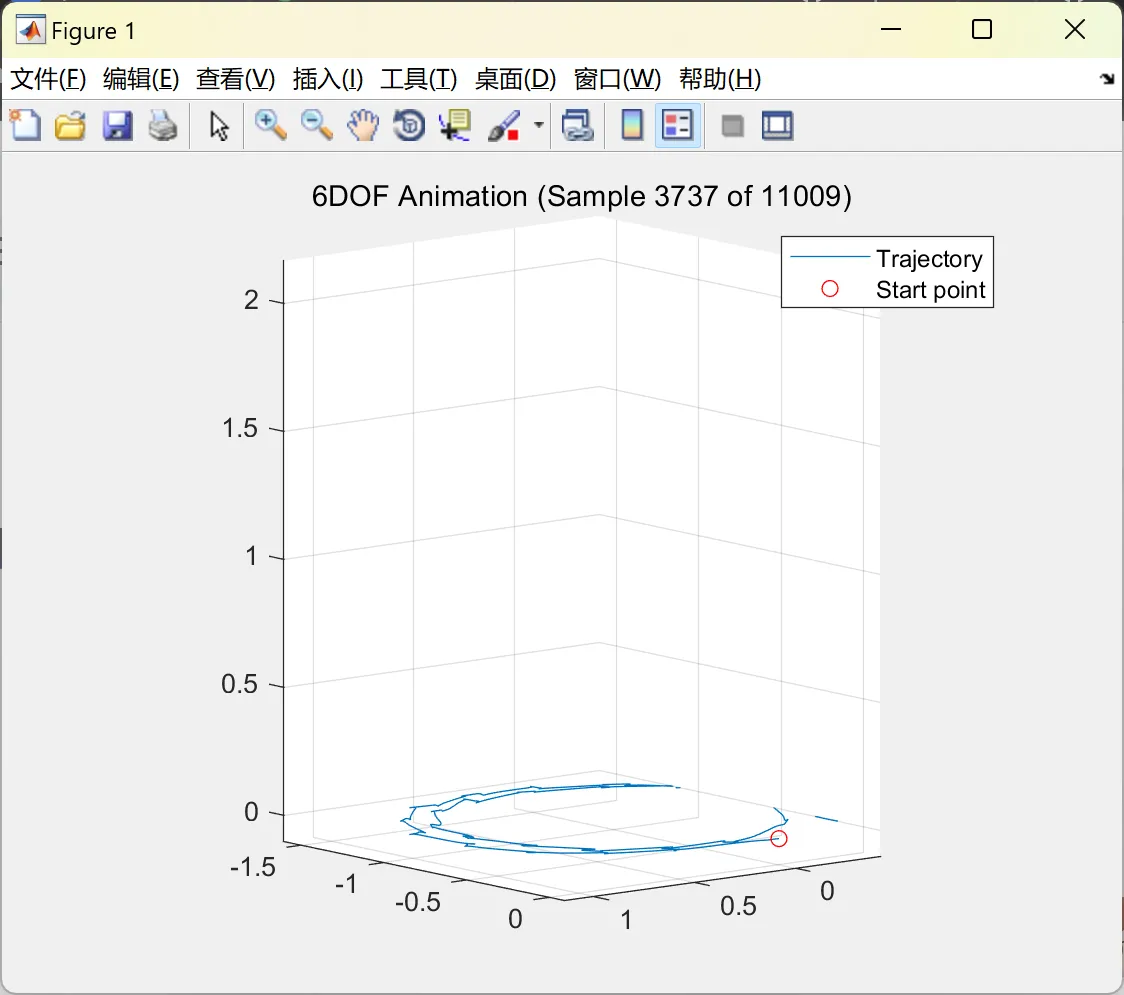1124x995 pixels.
Task: Toggle the legend toolbar button
Action: [x=677, y=125]
